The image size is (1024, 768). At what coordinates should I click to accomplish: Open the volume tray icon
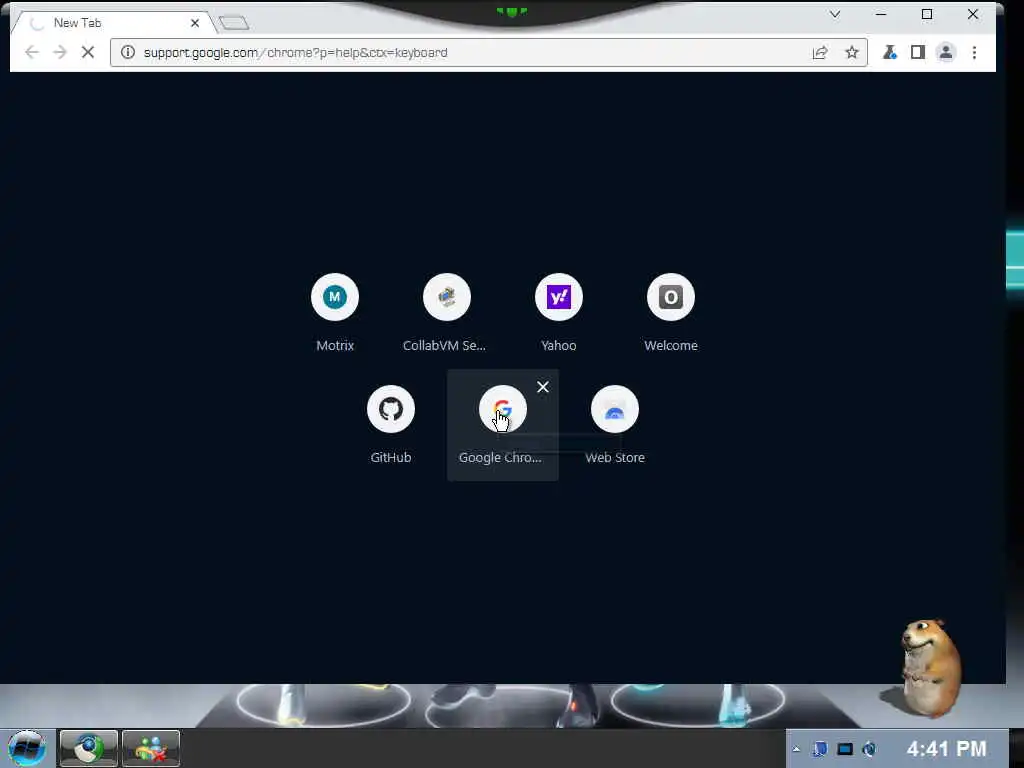pyautogui.click(x=869, y=749)
